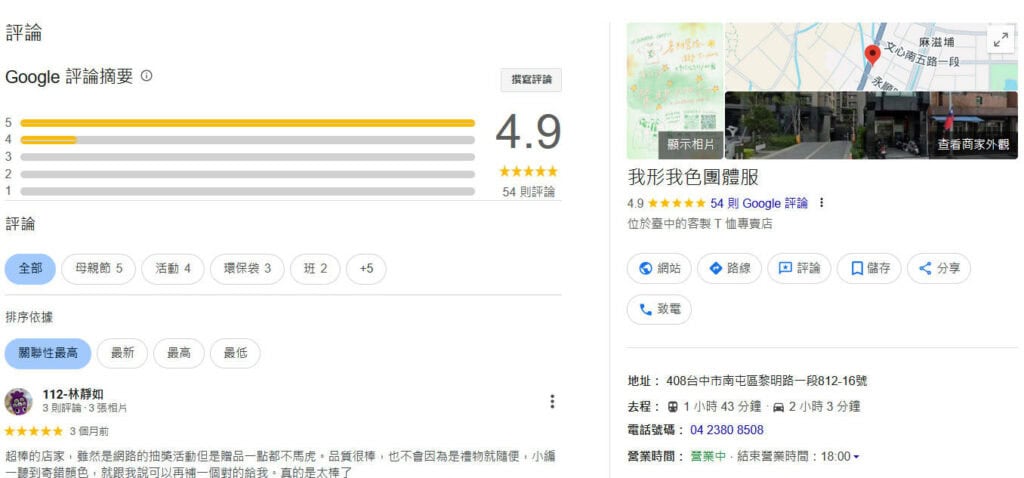This screenshot has width=1024, height=478.
Task: Click the 54 則評論 count under rating
Action: pos(528,192)
